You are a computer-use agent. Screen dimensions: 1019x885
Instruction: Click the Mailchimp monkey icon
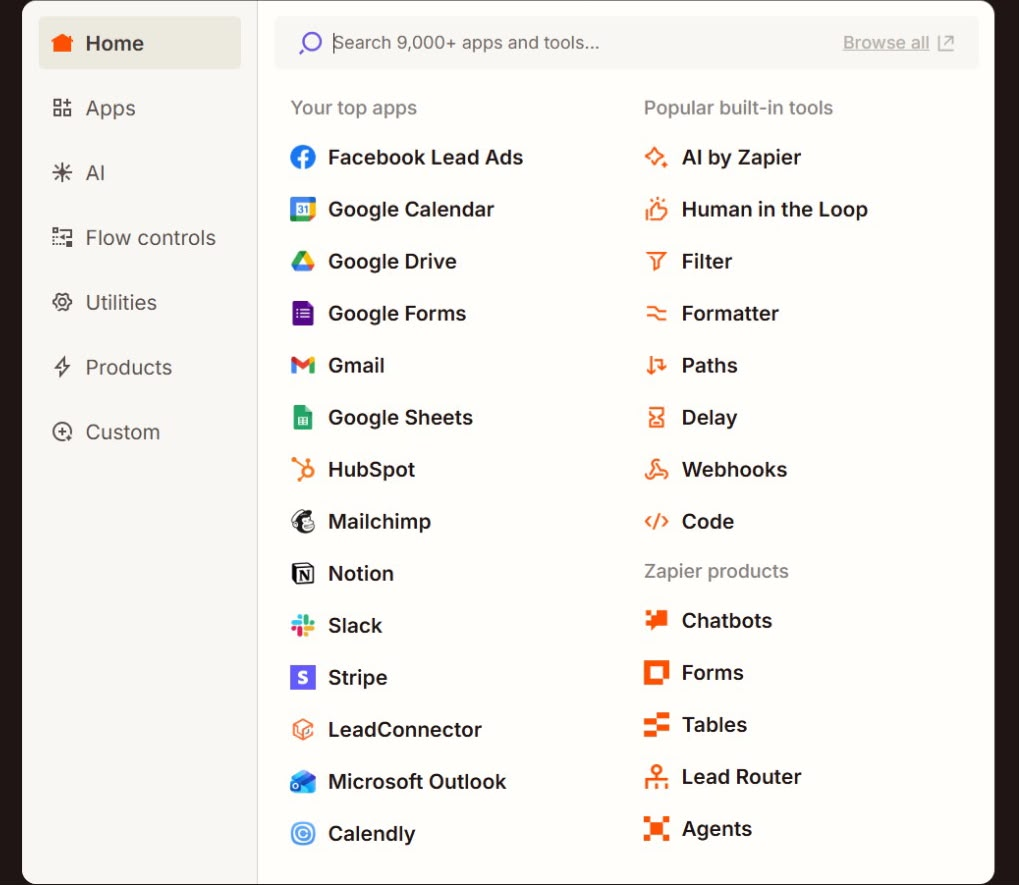click(303, 521)
